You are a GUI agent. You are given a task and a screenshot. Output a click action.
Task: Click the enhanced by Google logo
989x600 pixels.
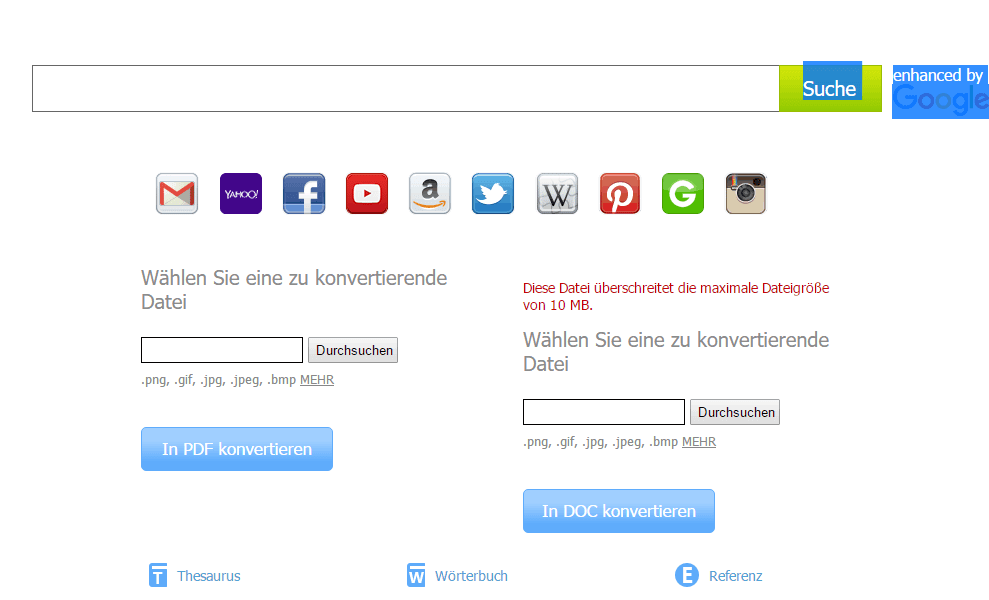(940, 91)
